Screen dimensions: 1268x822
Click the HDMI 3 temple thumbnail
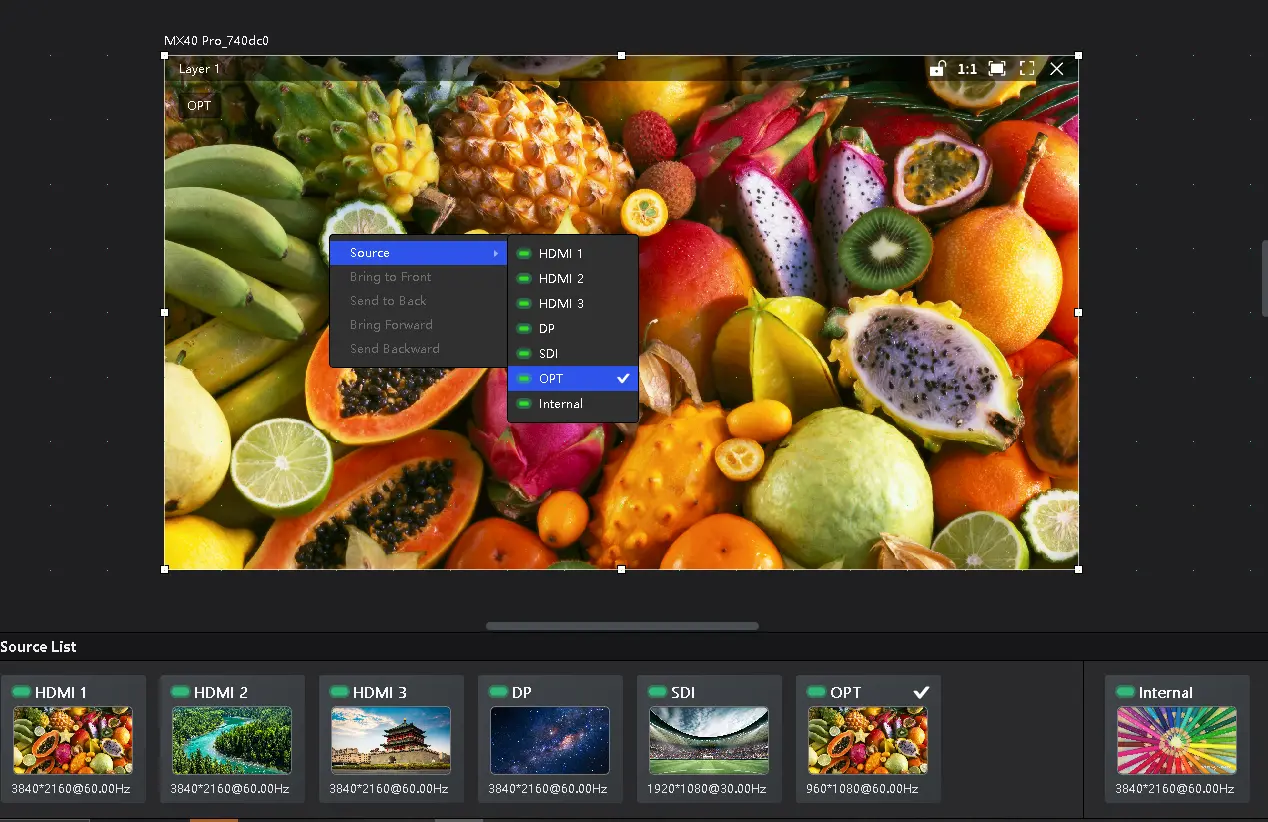[390, 740]
